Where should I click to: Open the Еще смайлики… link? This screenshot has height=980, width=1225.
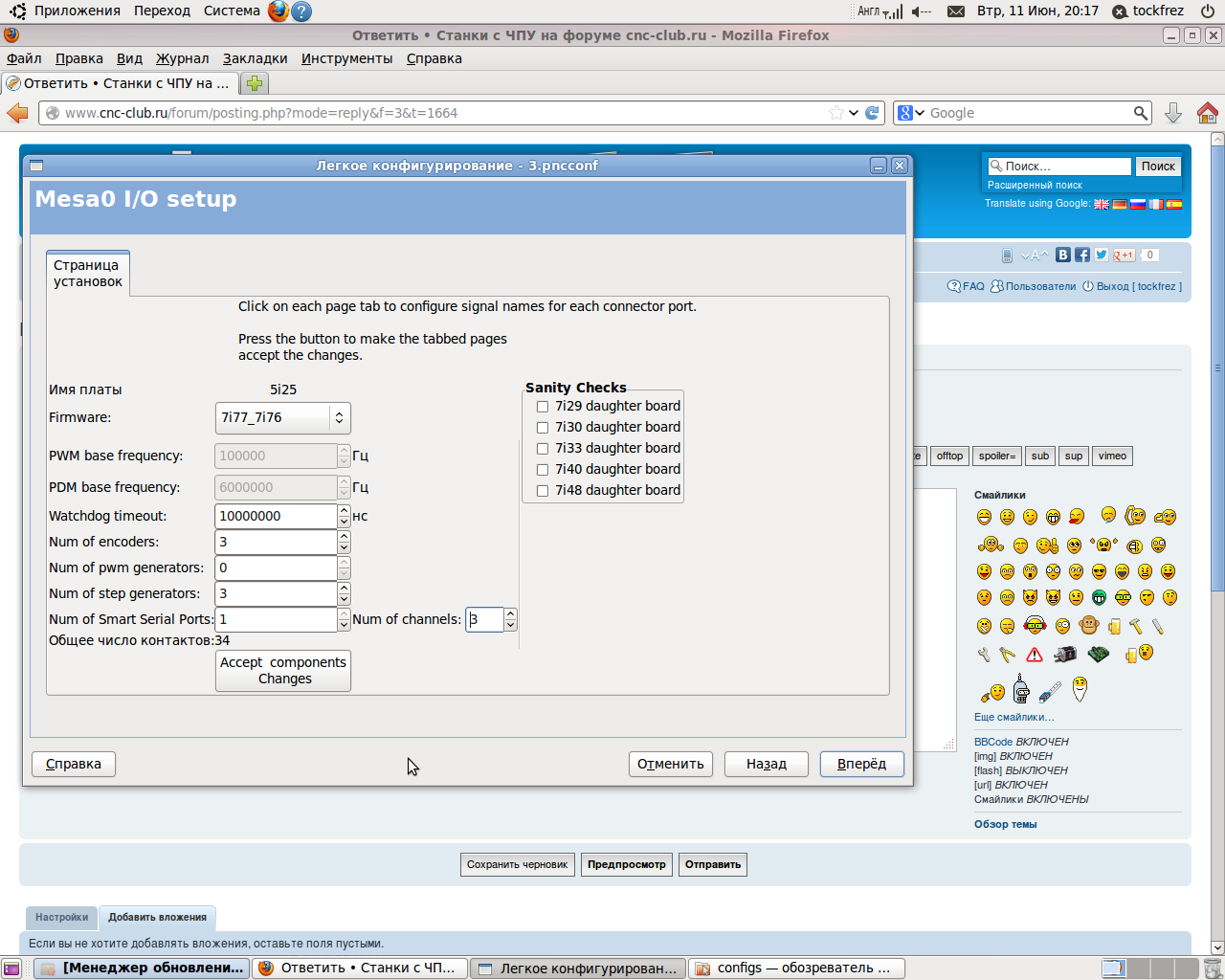[1014, 717]
